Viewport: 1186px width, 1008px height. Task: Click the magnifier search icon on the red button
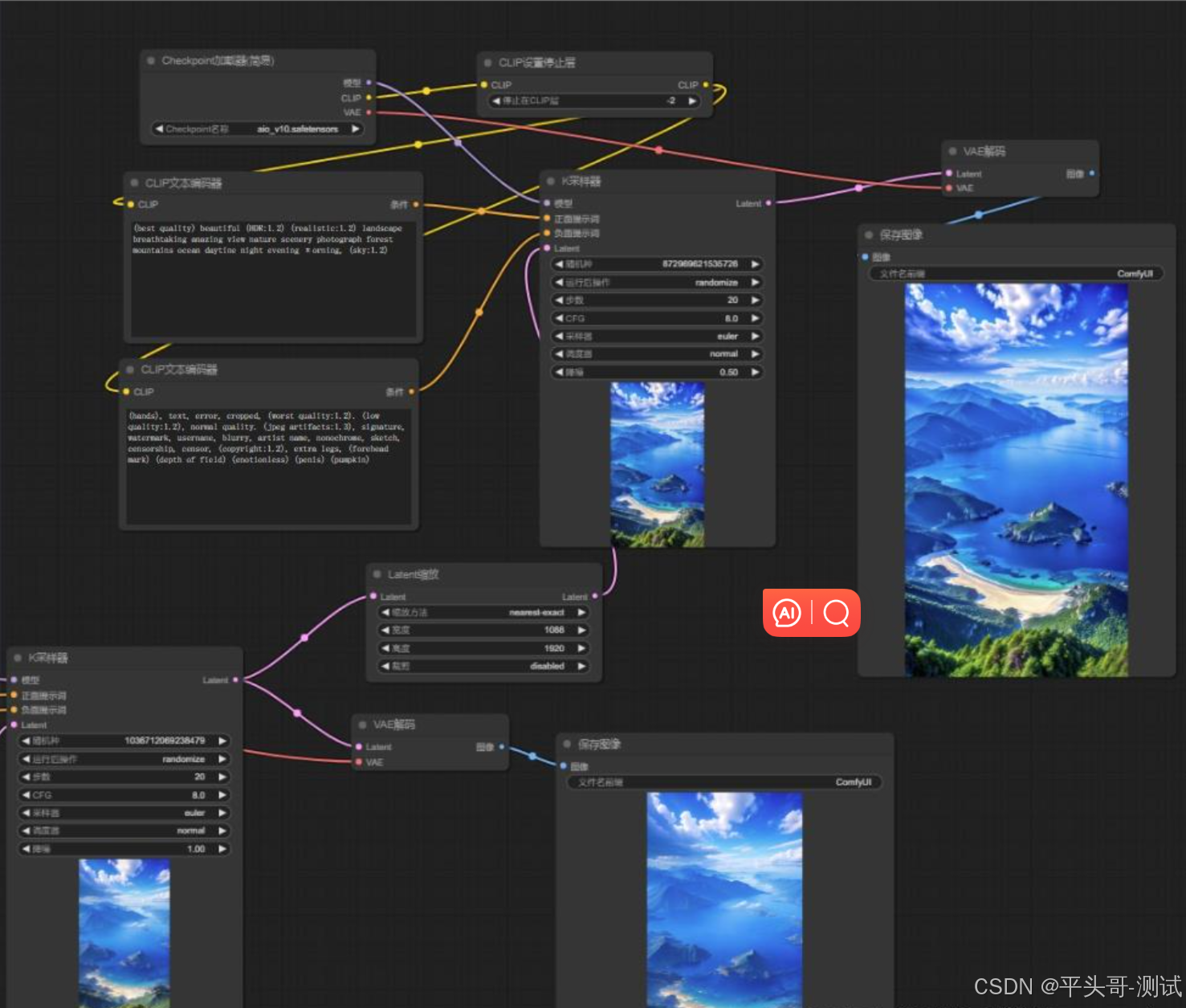pyautogui.click(x=836, y=613)
